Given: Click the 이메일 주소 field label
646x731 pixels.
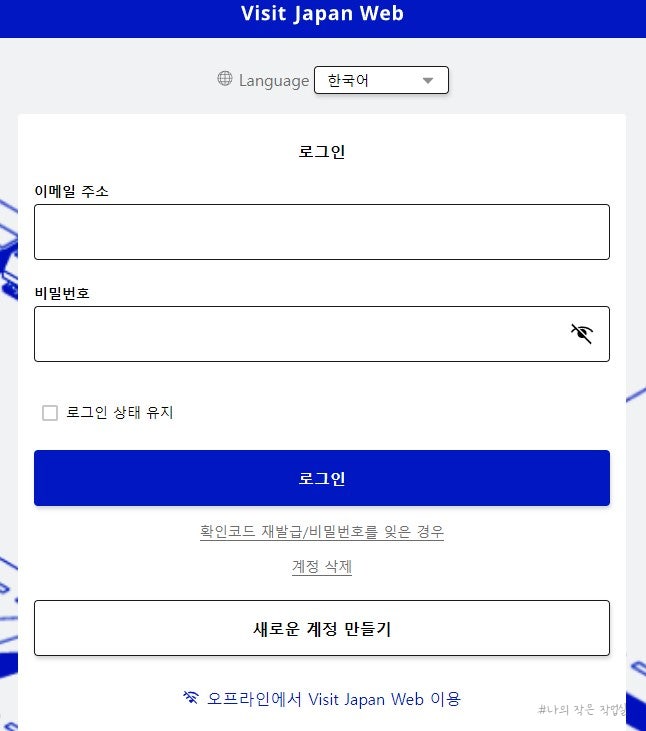Looking at the screenshot, I should point(71,191).
